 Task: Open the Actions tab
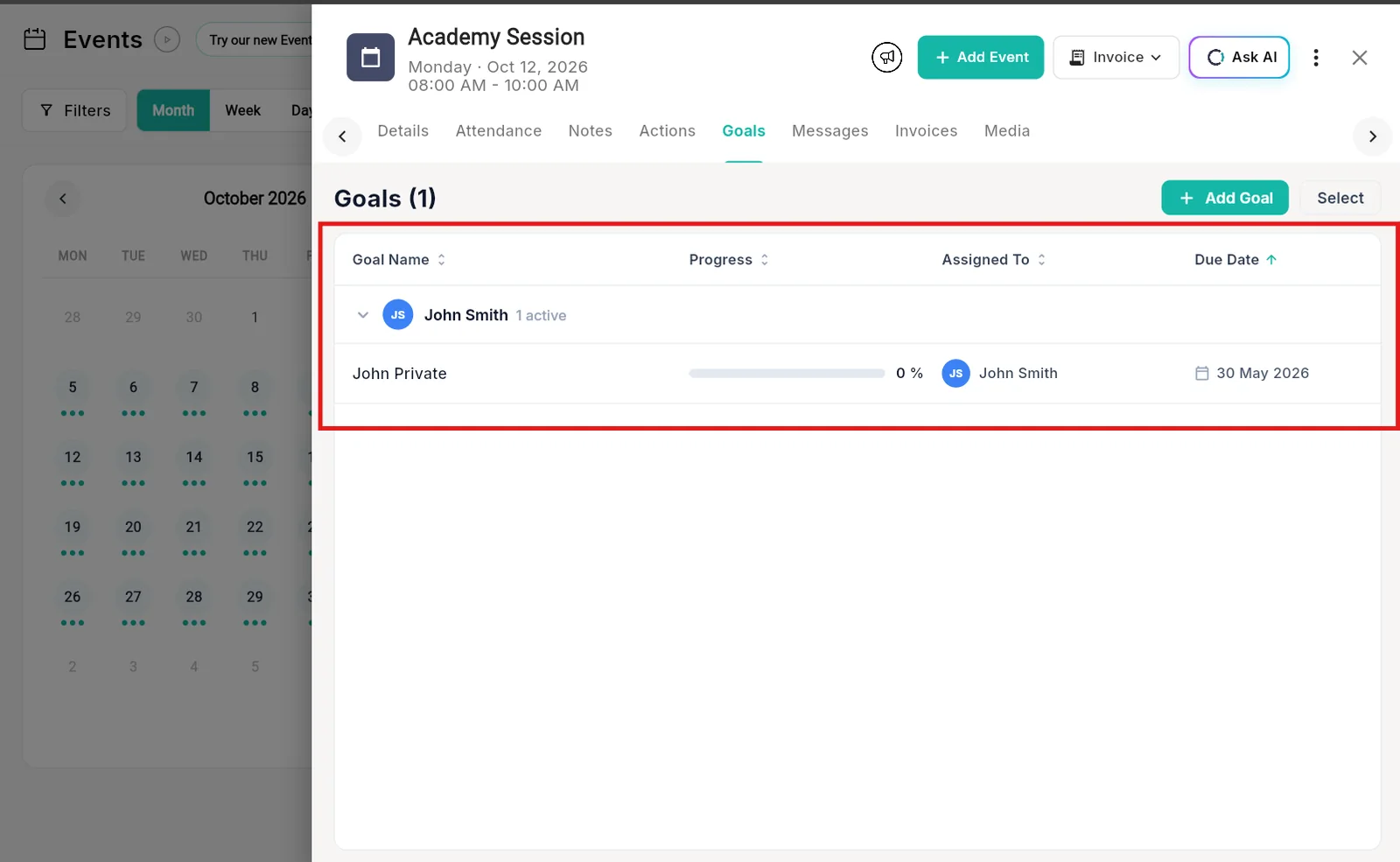(668, 131)
